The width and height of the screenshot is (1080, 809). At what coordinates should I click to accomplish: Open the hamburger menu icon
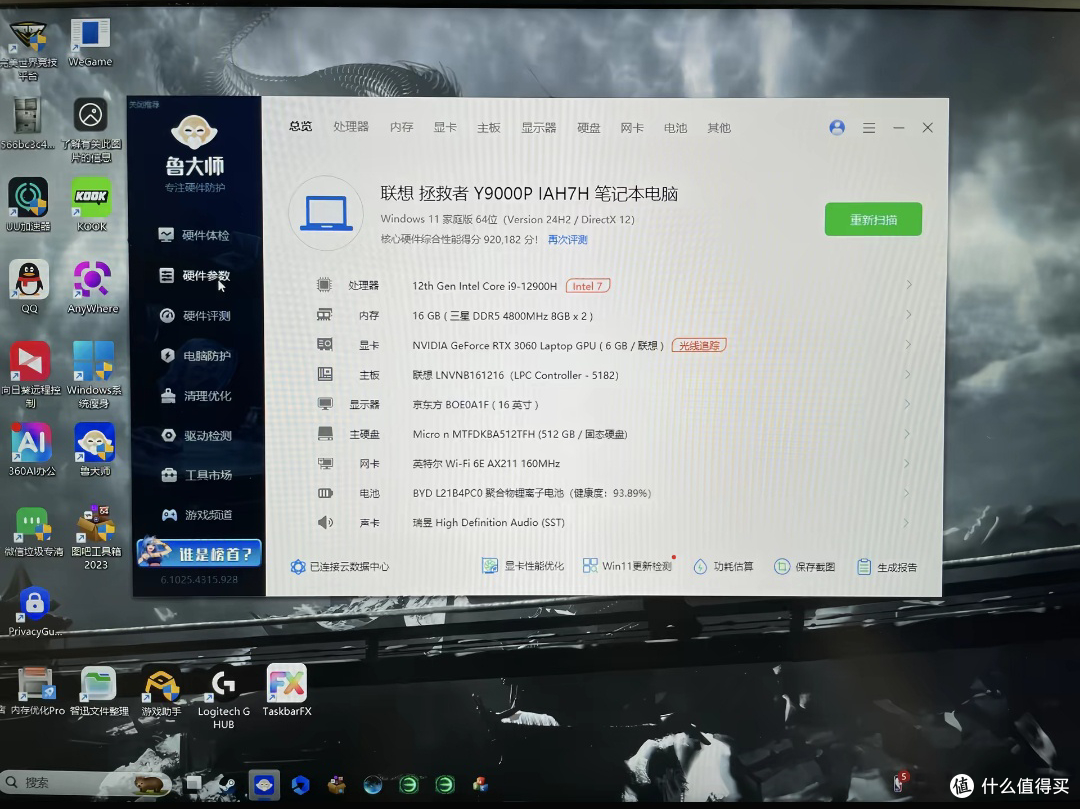[x=869, y=128]
